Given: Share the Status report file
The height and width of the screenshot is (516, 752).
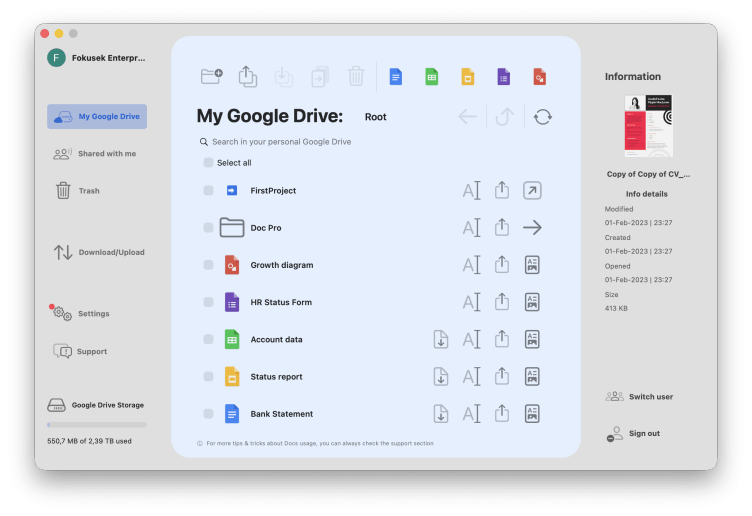Looking at the screenshot, I should coord(502,375).
